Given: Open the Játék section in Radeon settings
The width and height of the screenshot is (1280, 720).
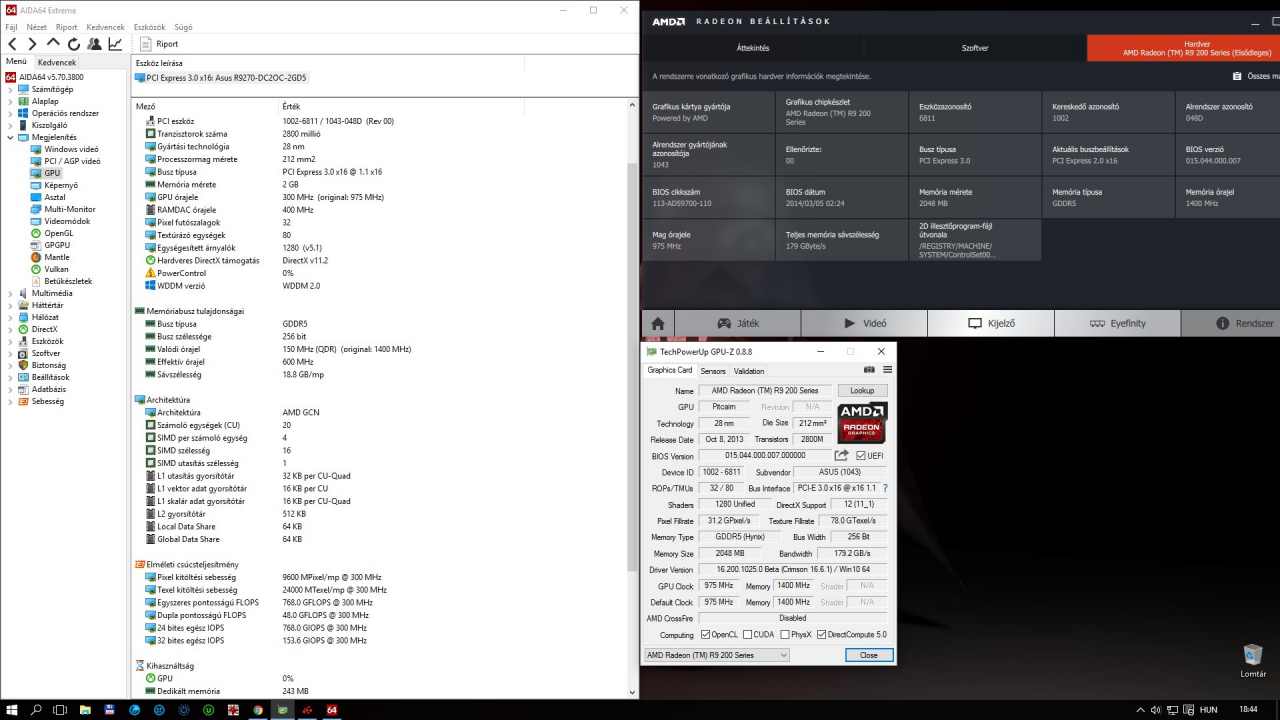Looking at the screenshot, I should click(738, 323).
